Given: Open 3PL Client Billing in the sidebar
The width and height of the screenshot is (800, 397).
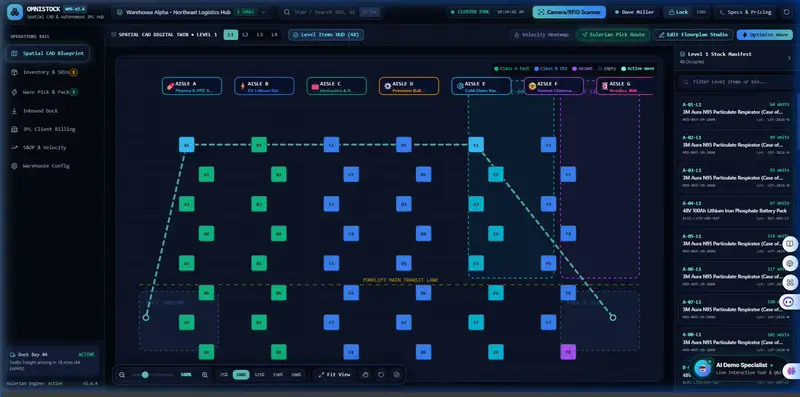Looking at the screenshot, I should point(48,129).
